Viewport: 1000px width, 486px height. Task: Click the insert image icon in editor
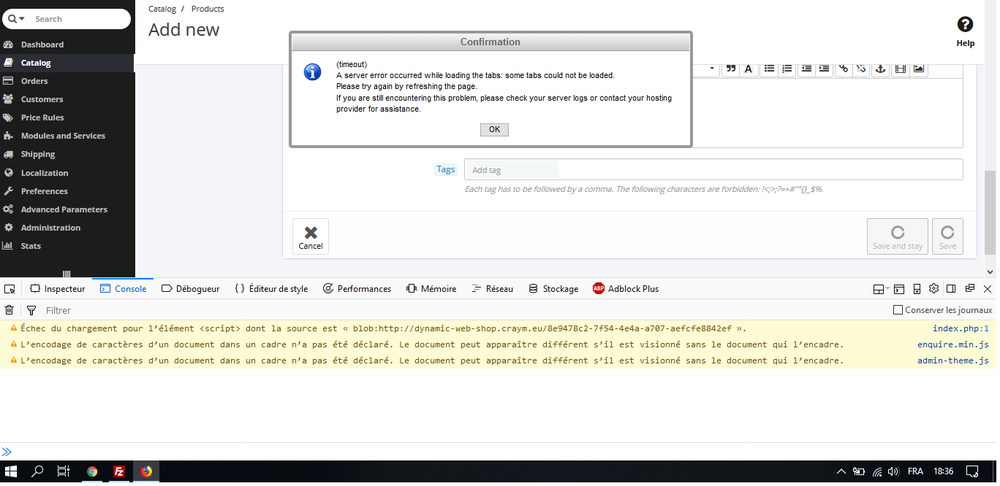(x=918, y=69)
